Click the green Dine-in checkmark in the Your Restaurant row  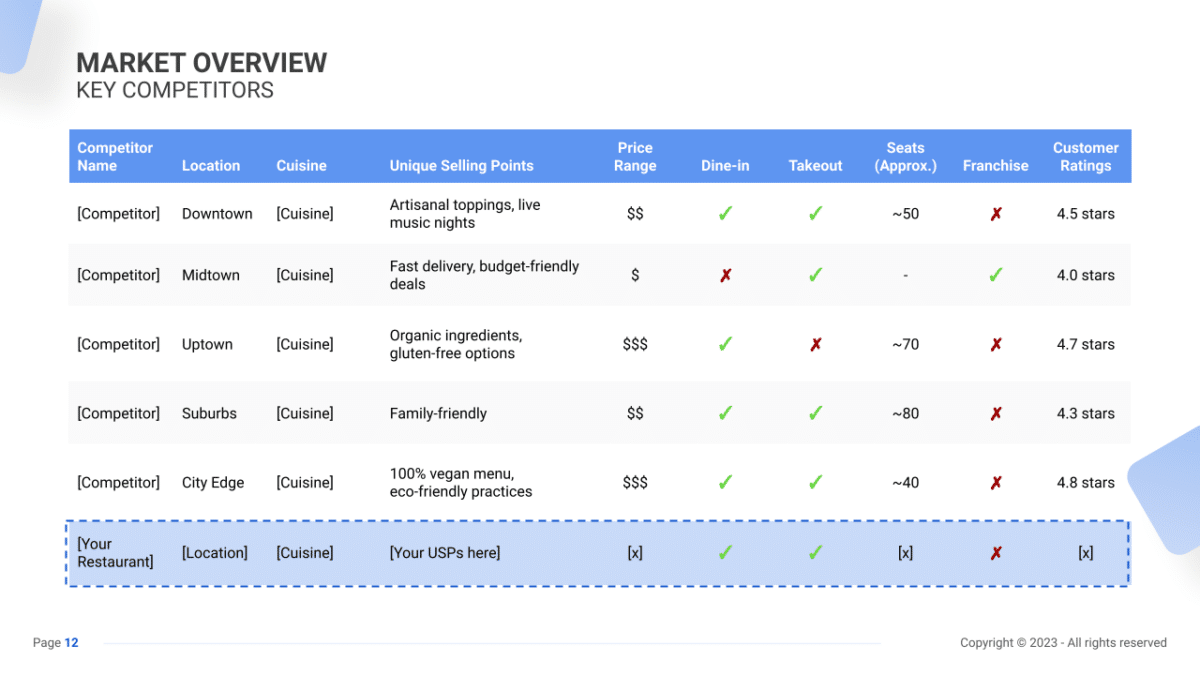coord(725,552)
